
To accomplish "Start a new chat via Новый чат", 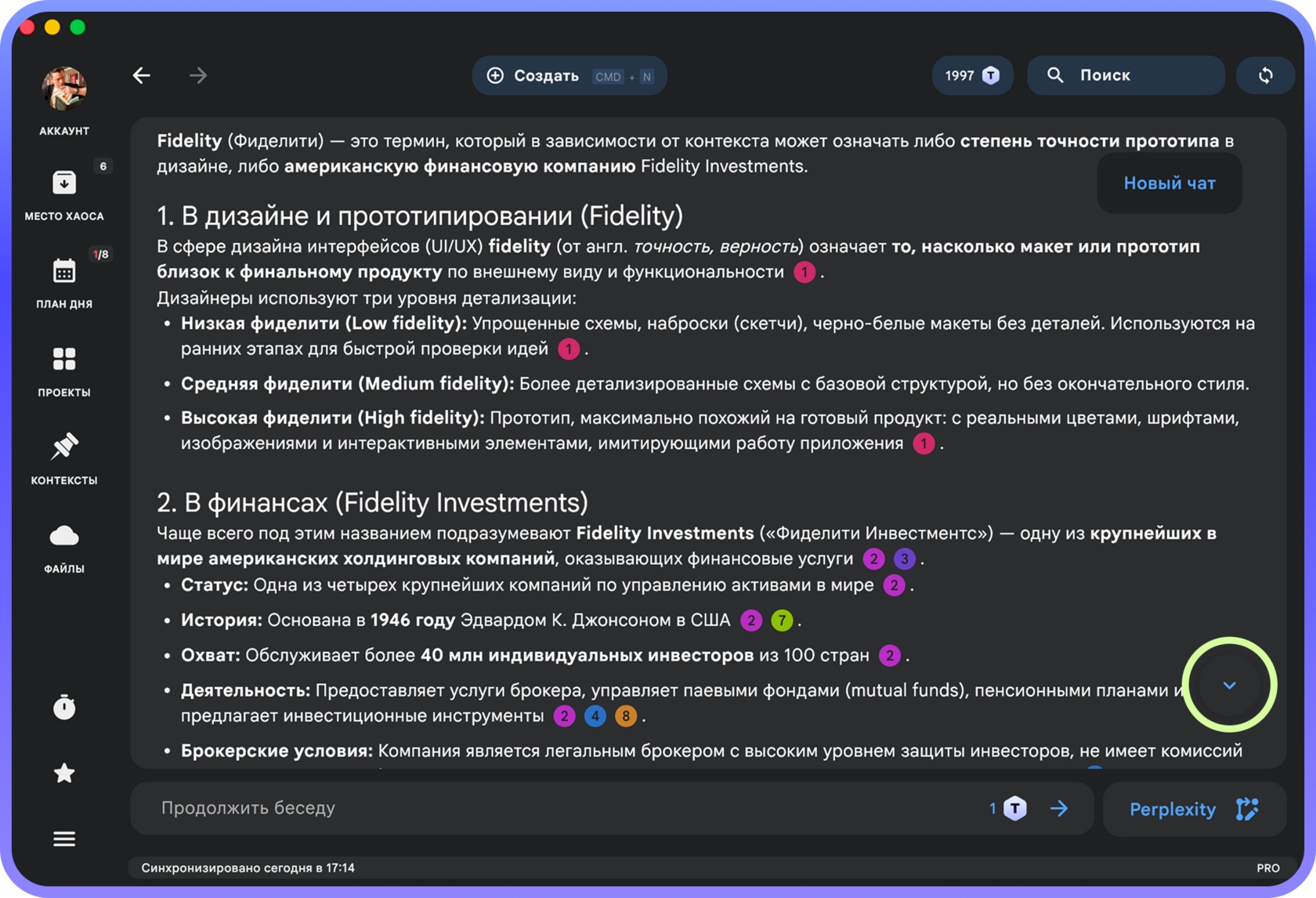I will [1170, 183].
